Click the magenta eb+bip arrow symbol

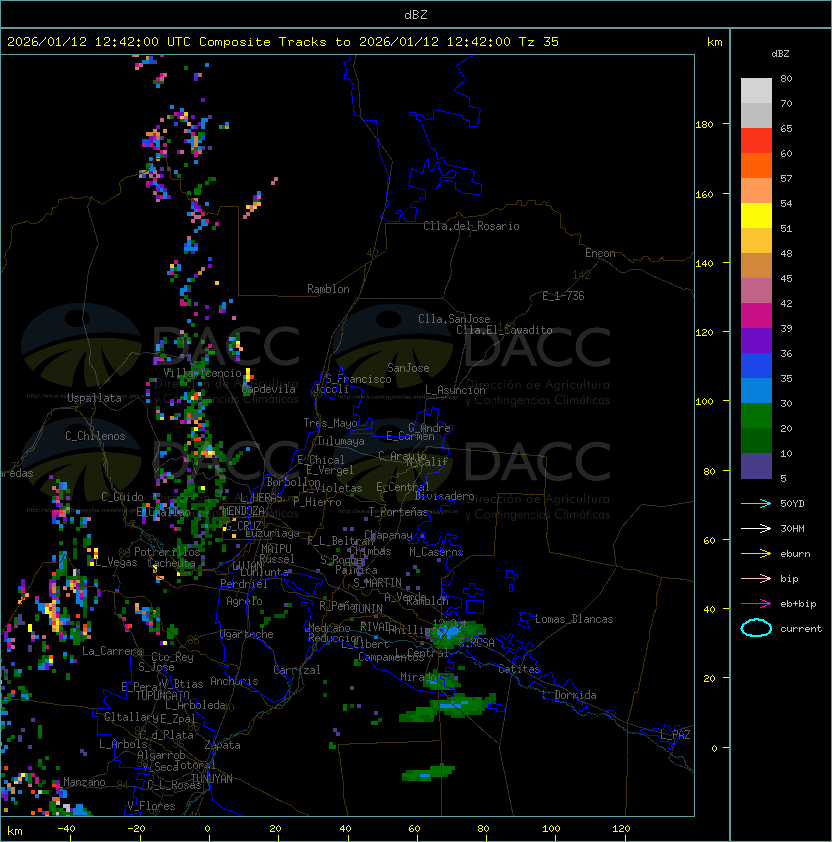pyautogui.click(x=756, y=604)
